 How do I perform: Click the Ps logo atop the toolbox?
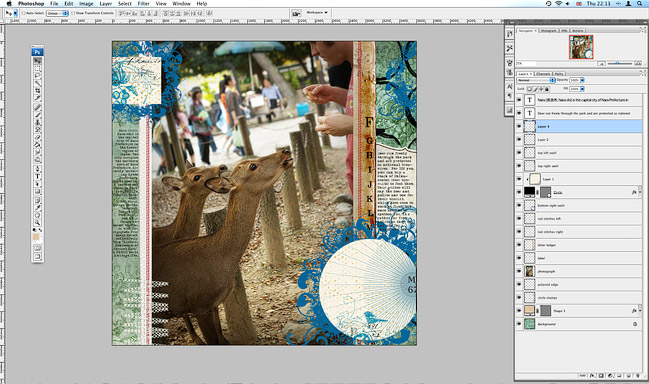(37, 52)
